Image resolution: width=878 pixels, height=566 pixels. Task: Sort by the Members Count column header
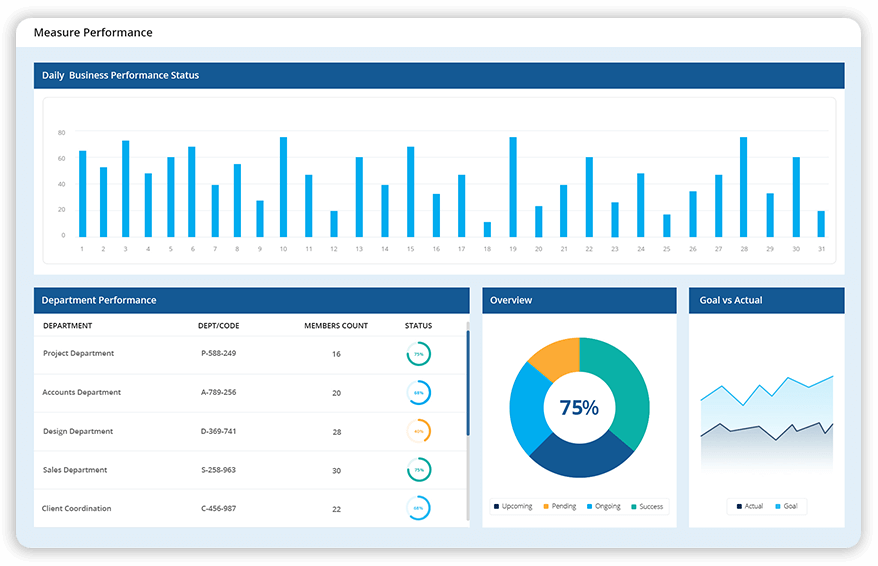coord(336,326)
